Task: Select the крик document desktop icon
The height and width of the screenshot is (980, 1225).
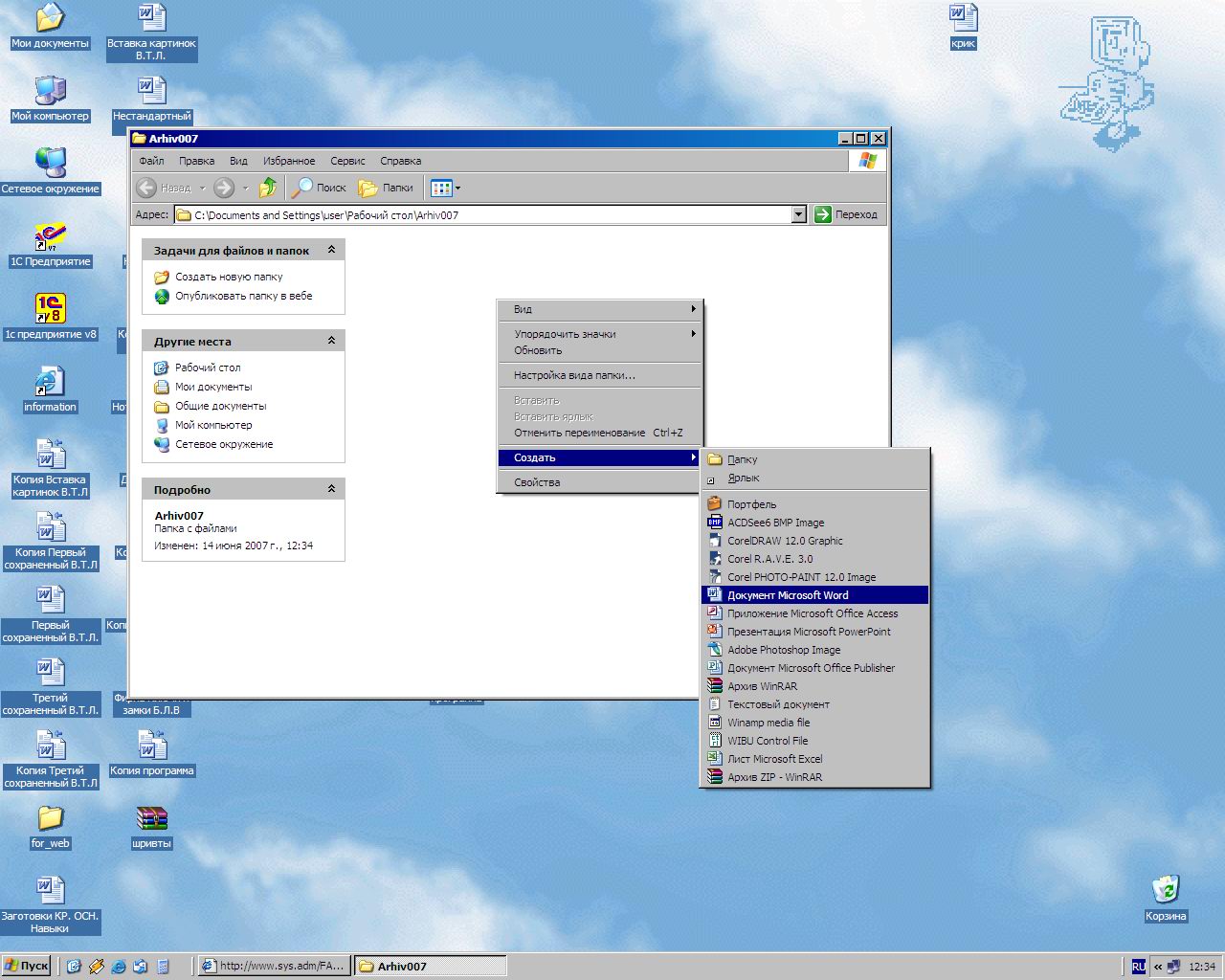Action: click(963, 27)
